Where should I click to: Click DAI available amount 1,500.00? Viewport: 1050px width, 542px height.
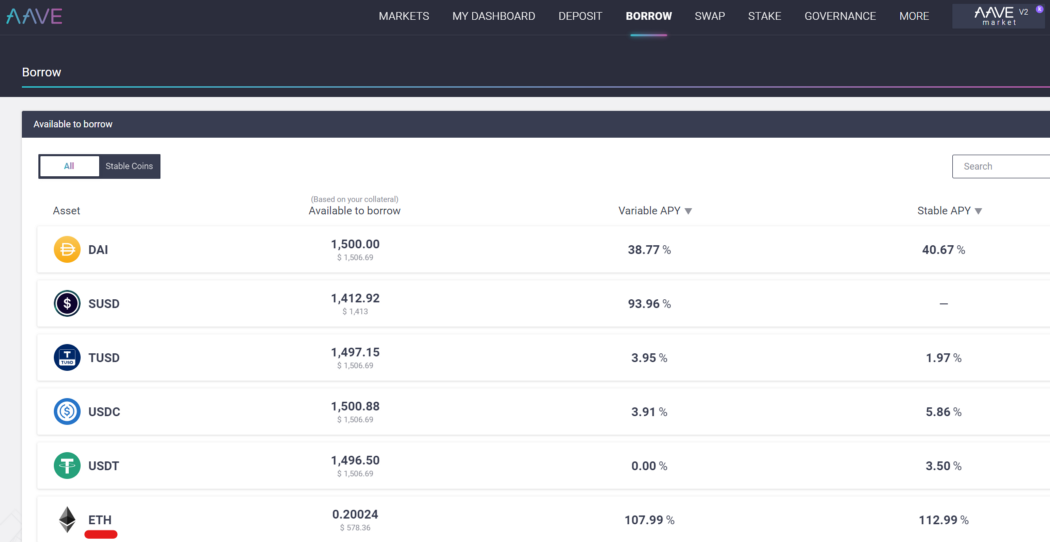pyautogui.click(x=355, y=245)
